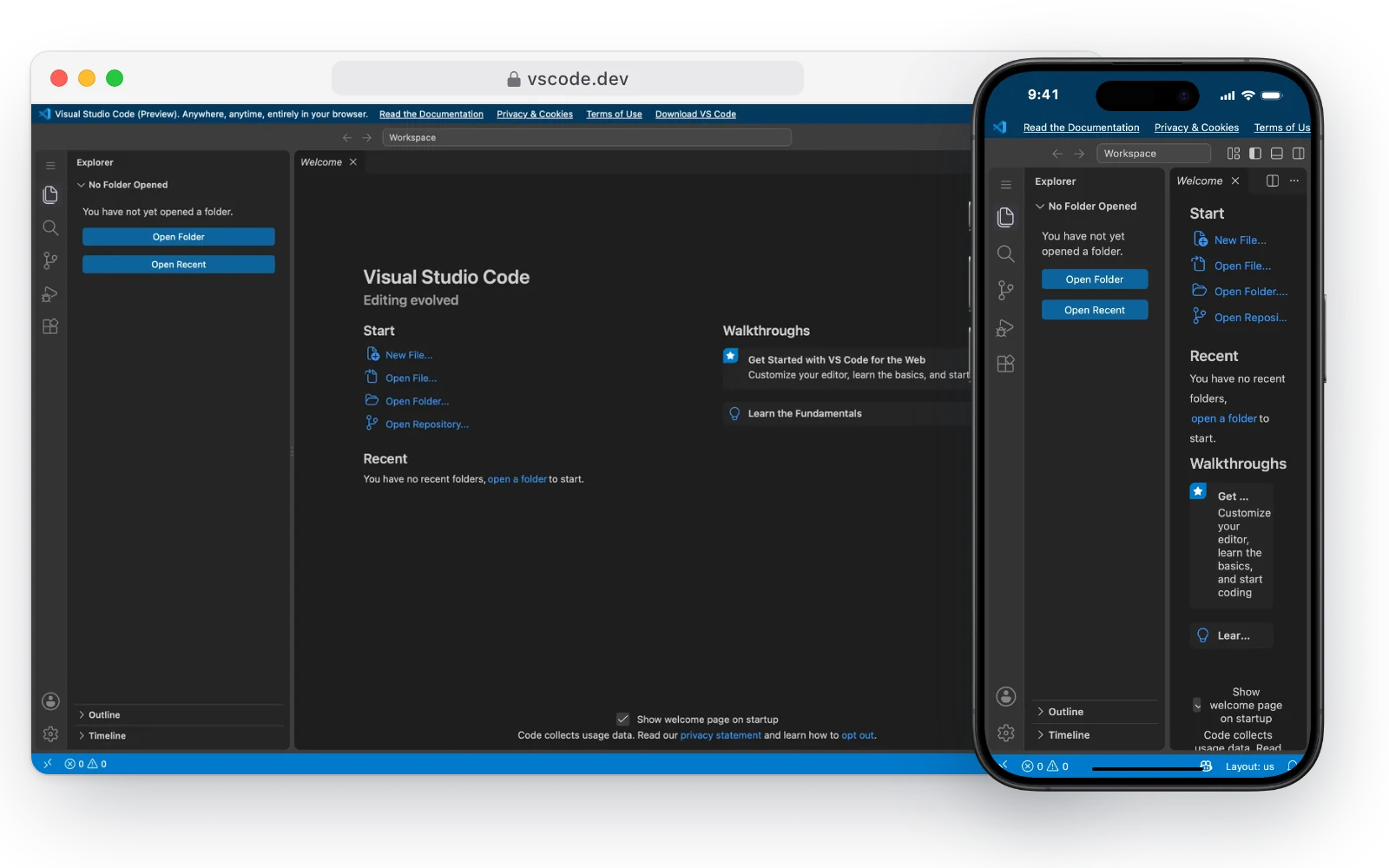Open Source Control in the desktop activity bar
The height and width of the screenshot is (868, 1389).
[50, 260]
